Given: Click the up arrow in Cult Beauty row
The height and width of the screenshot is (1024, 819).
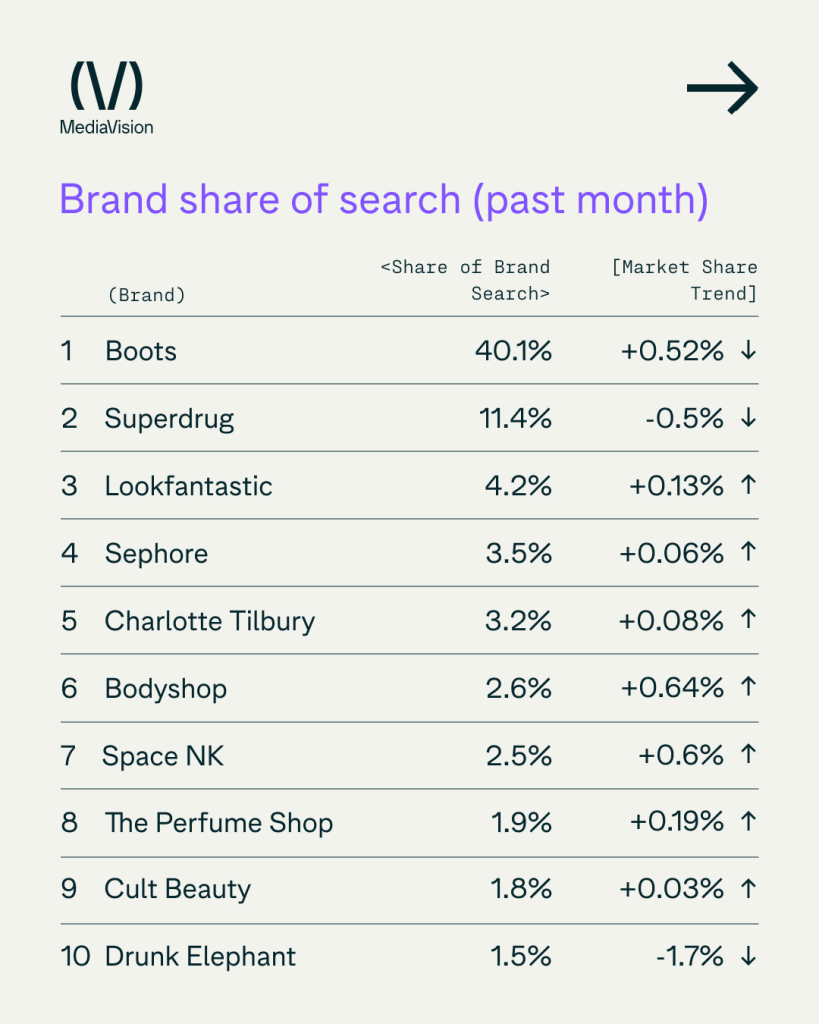Looking at the screenshot, I should click(x=747, y=890).
